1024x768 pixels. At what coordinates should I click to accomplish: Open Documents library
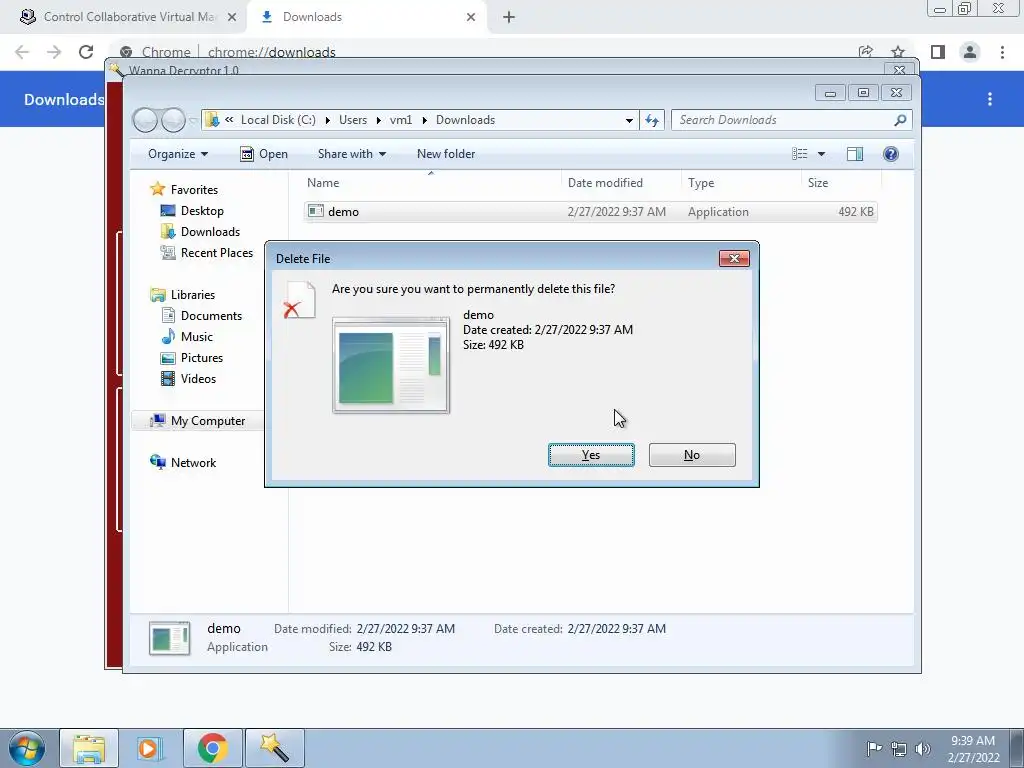coord(211,316)
